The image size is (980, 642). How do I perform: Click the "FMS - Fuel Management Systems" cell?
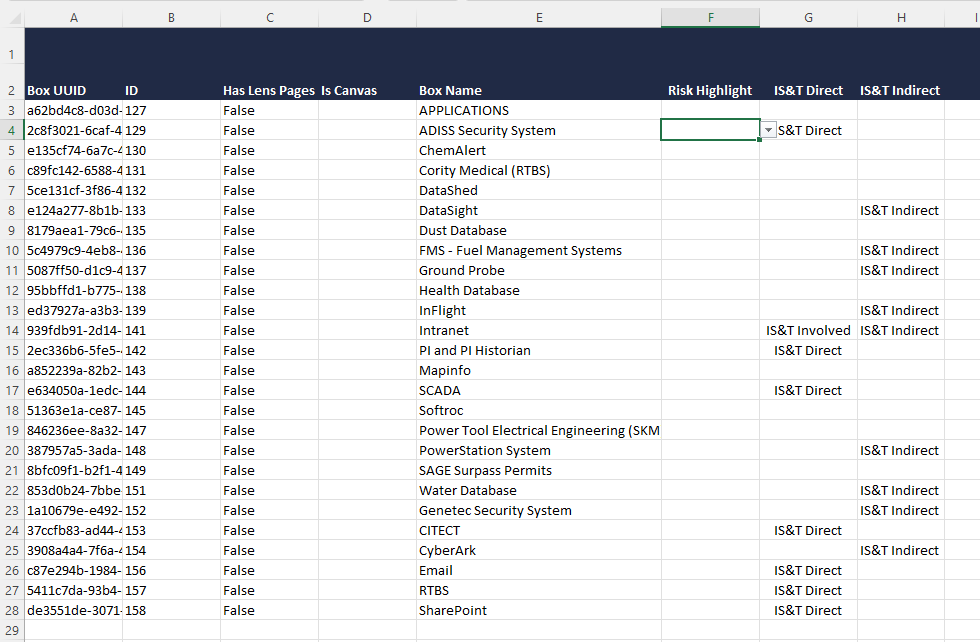coord(520,251)
